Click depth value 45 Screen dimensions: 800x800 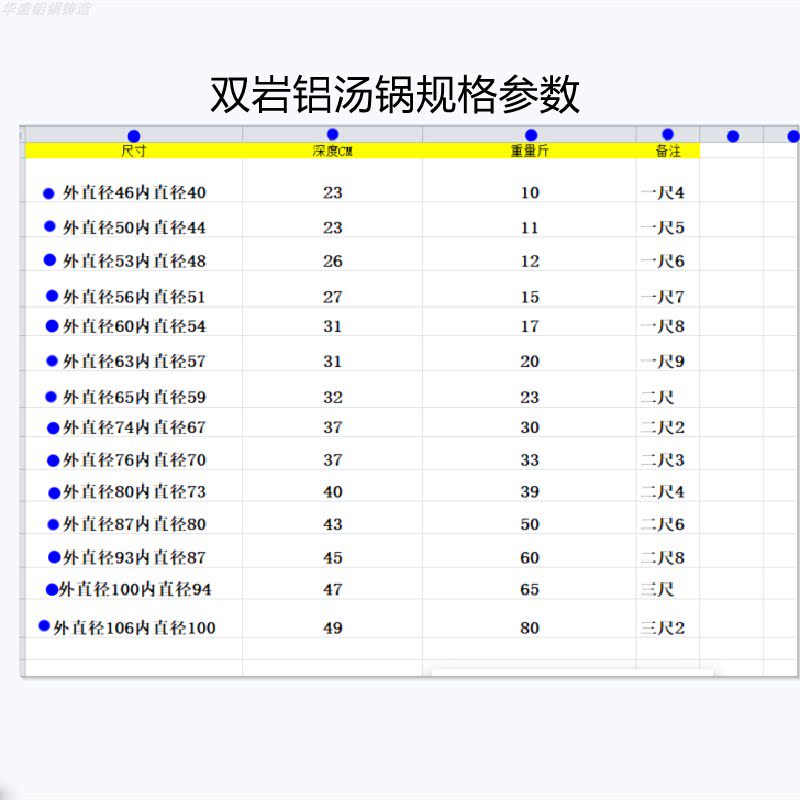[333, 558]
